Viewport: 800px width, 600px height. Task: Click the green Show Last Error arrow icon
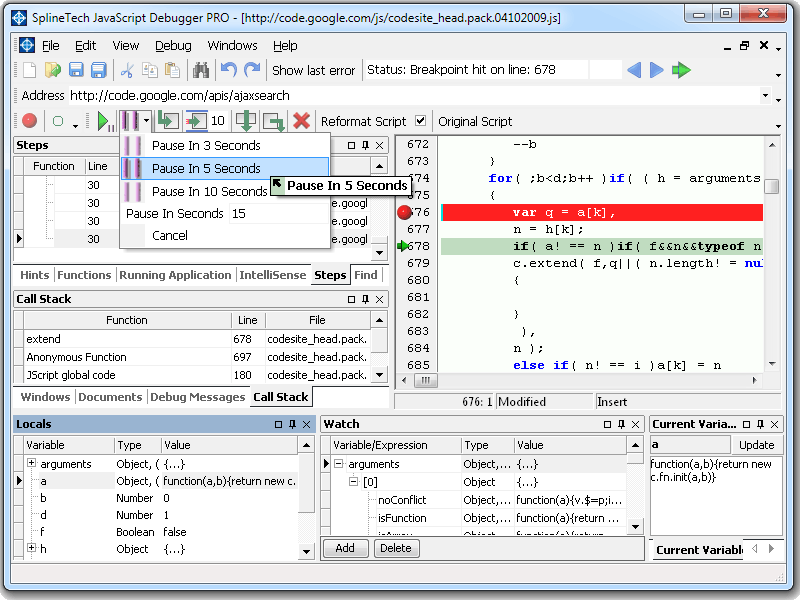(x=683, y=70)
